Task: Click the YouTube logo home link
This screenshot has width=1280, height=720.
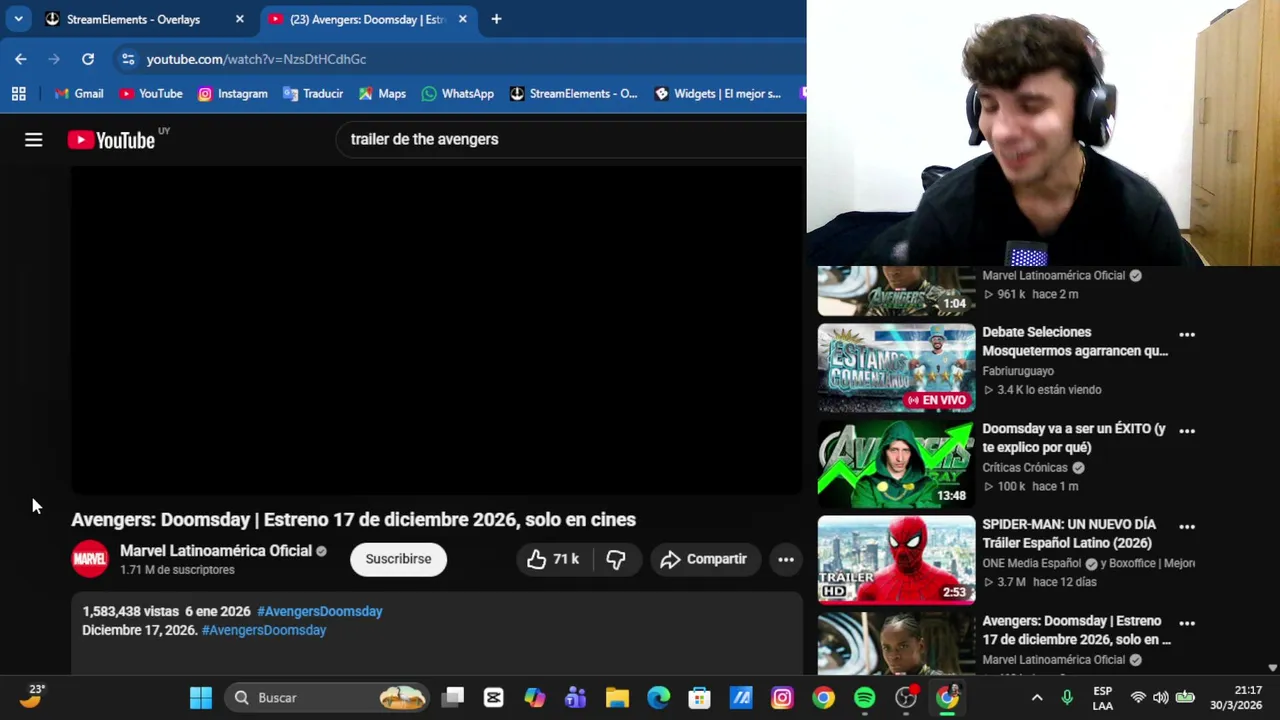Action: (x=112, y=140)
